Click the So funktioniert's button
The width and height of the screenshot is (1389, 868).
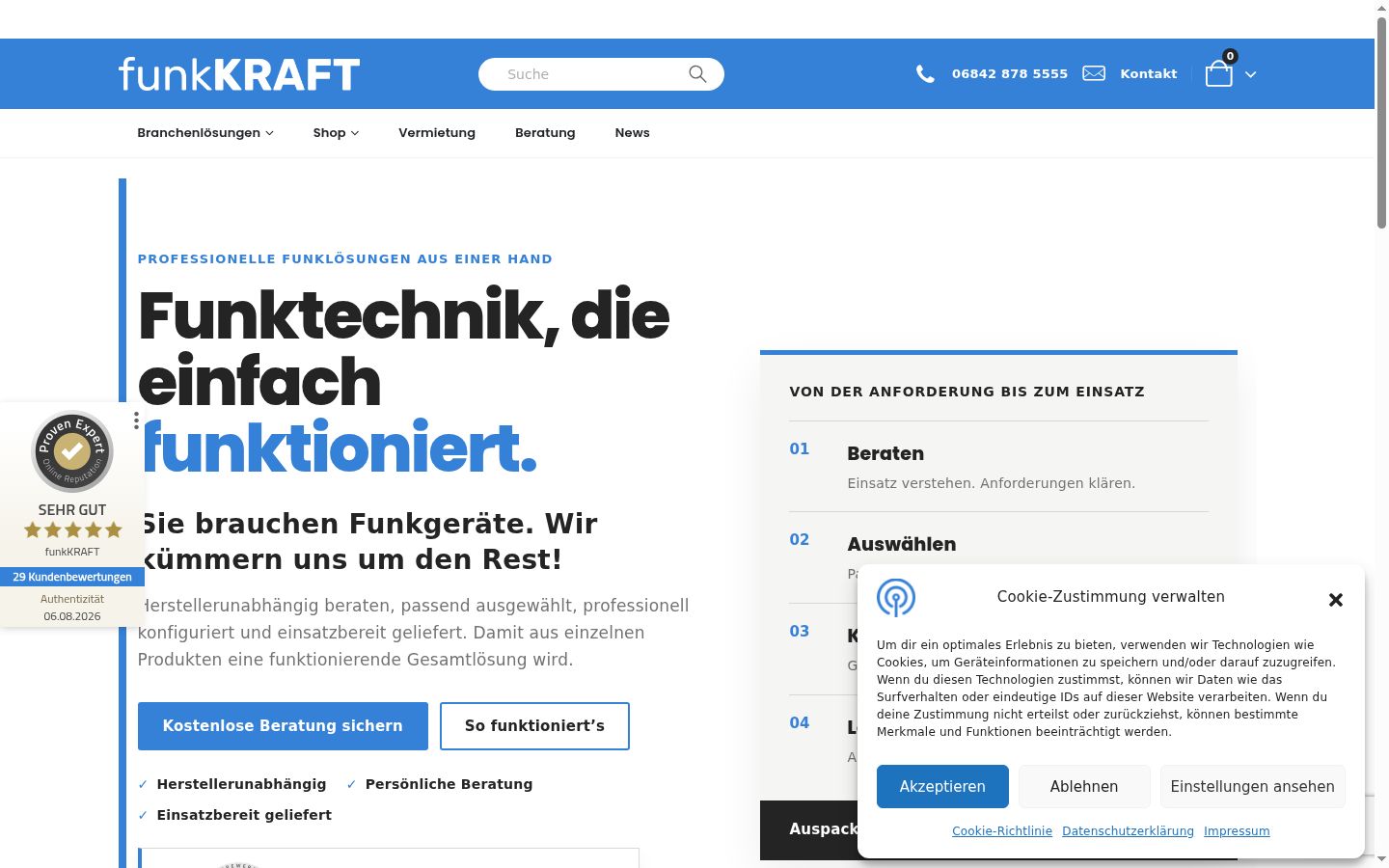(534, 726)
